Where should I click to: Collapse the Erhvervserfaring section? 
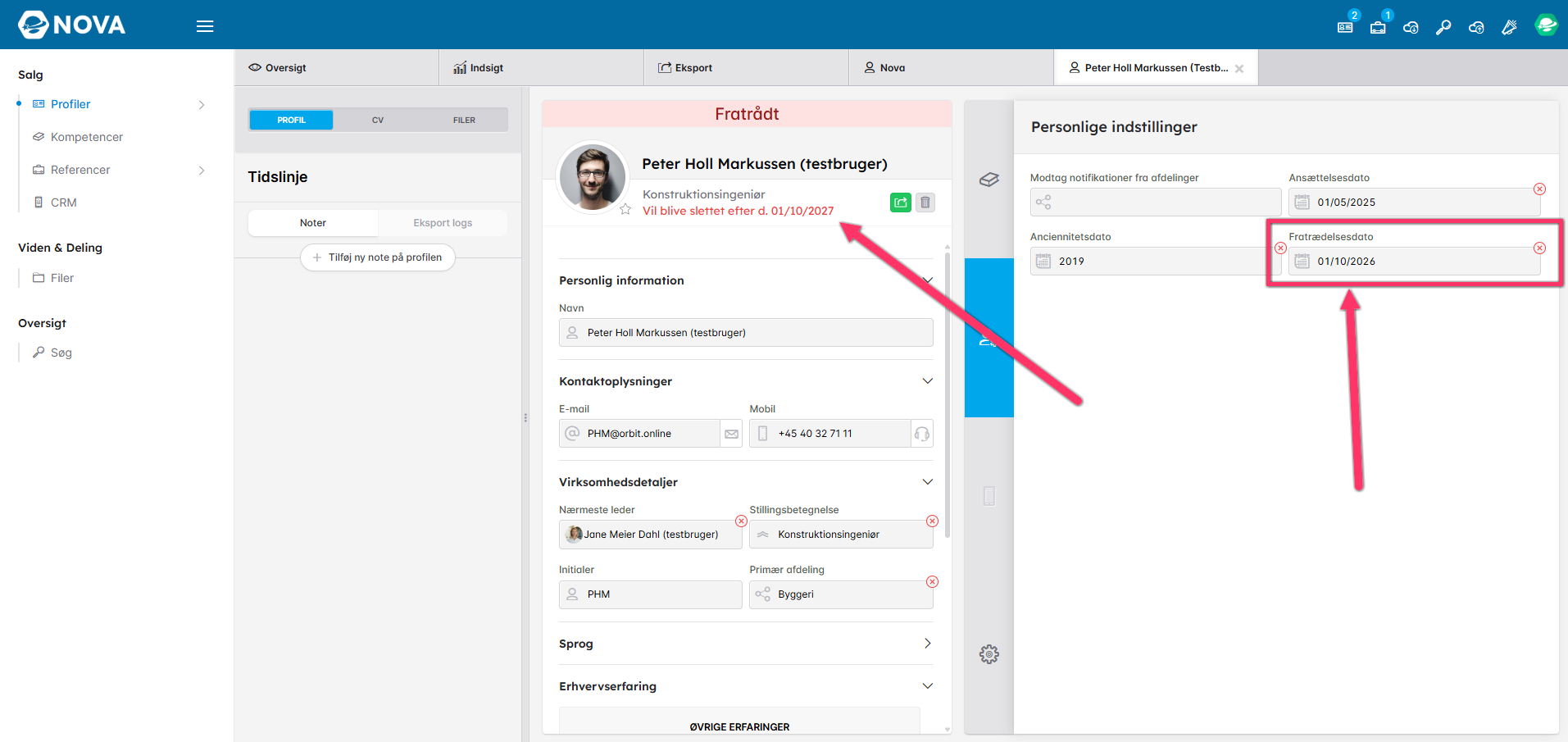(928, 686)
